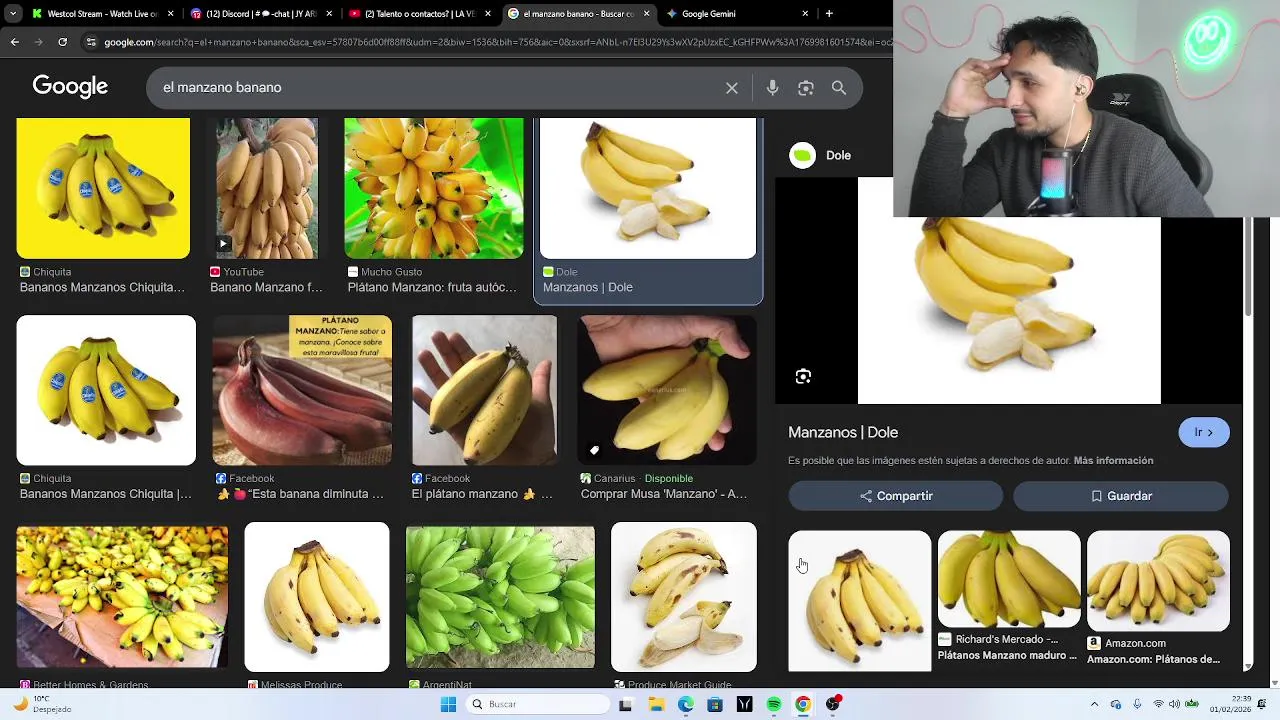
Task: Close the Google Gemini tab
Action: pyautogui.click(x=805, y=14)
